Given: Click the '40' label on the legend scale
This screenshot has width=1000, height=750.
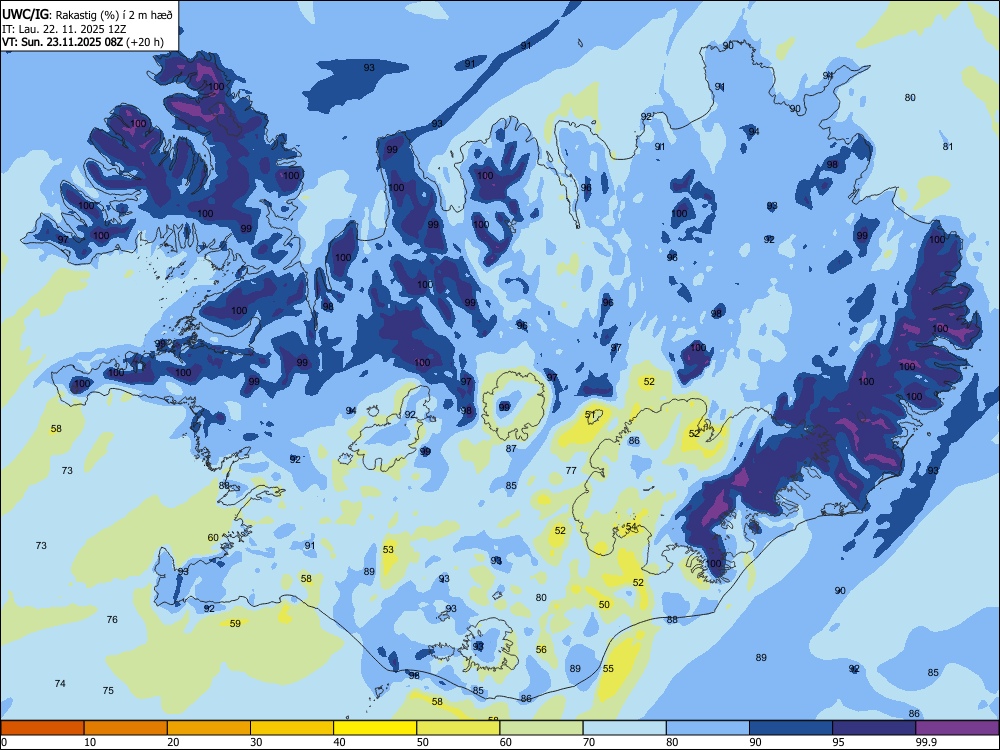Looking at the screenshot, I should [x=340, y=742].
